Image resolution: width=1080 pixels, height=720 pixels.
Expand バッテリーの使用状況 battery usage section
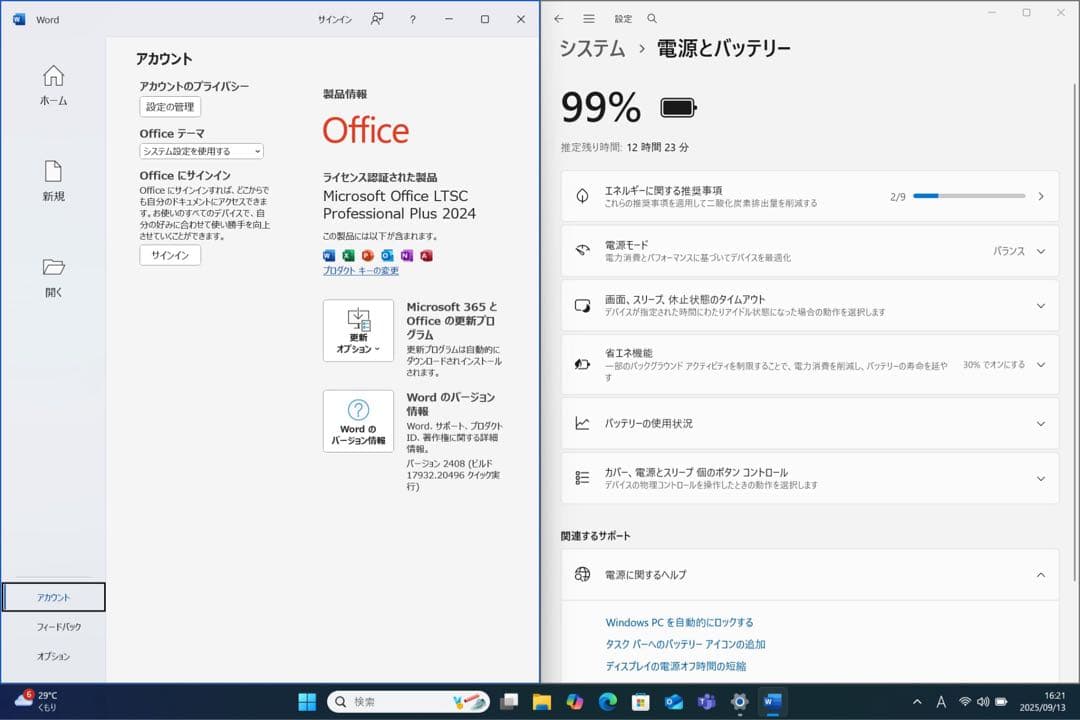pos(1041,424)
